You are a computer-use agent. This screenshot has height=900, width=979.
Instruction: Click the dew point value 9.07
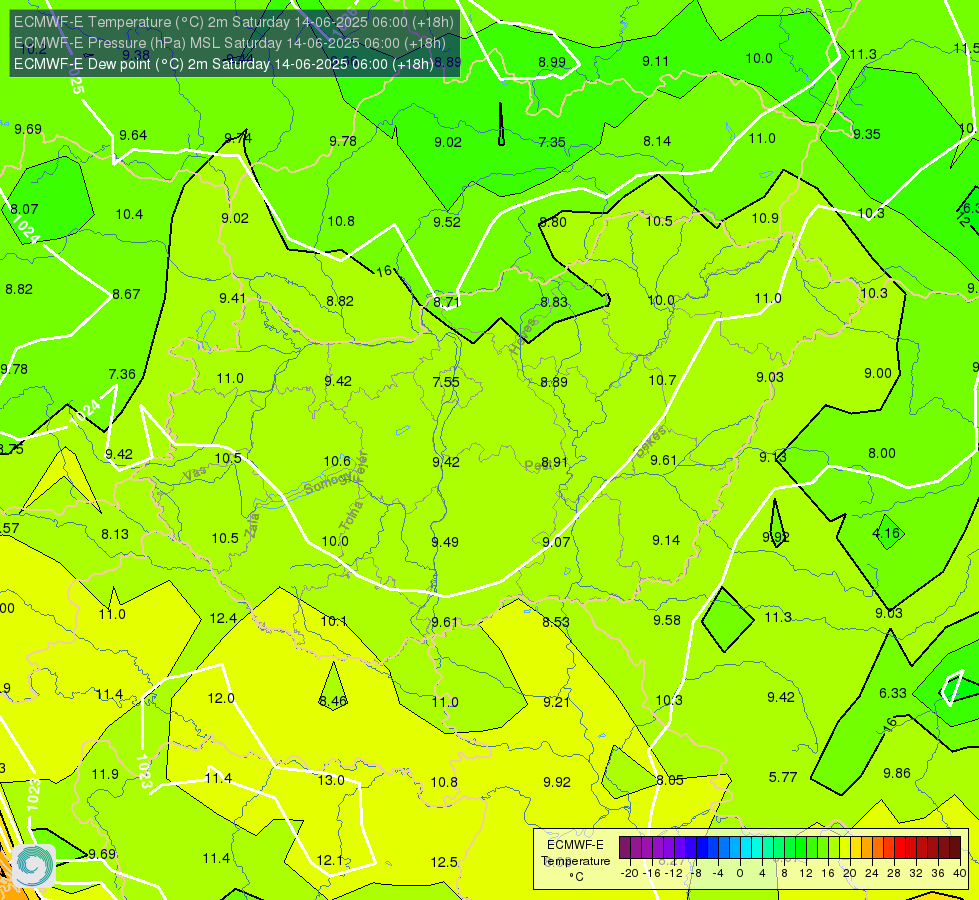coord(556,542)
